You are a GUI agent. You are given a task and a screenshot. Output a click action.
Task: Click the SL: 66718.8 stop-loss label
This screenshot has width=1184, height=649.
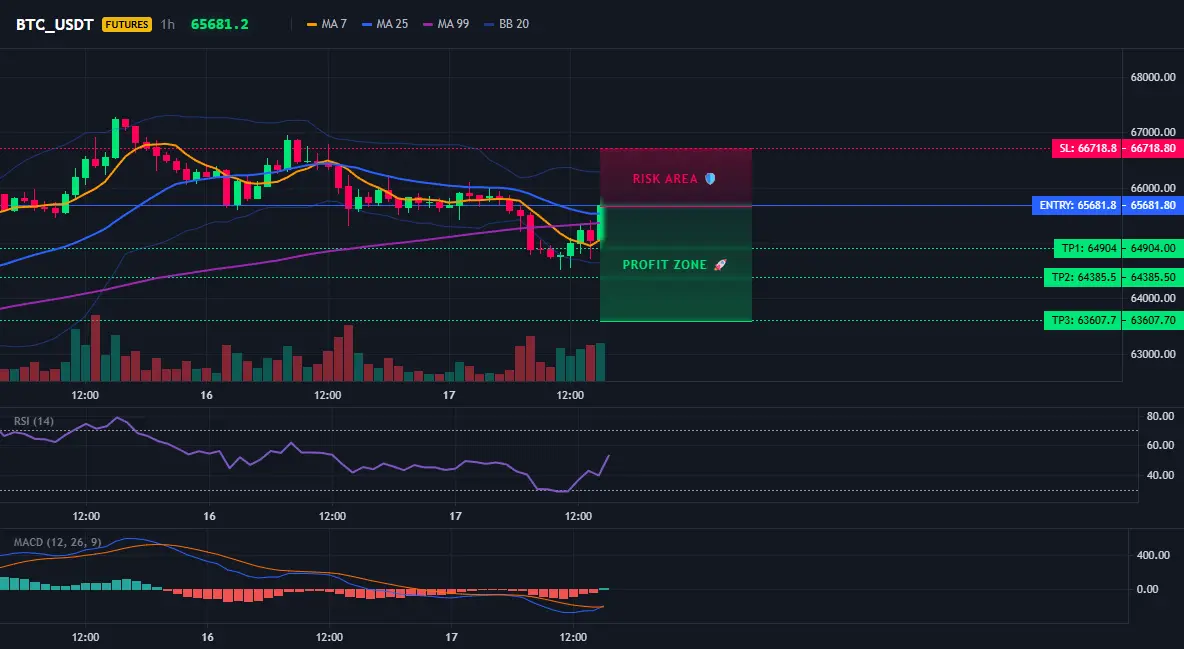coord(1087,148)
